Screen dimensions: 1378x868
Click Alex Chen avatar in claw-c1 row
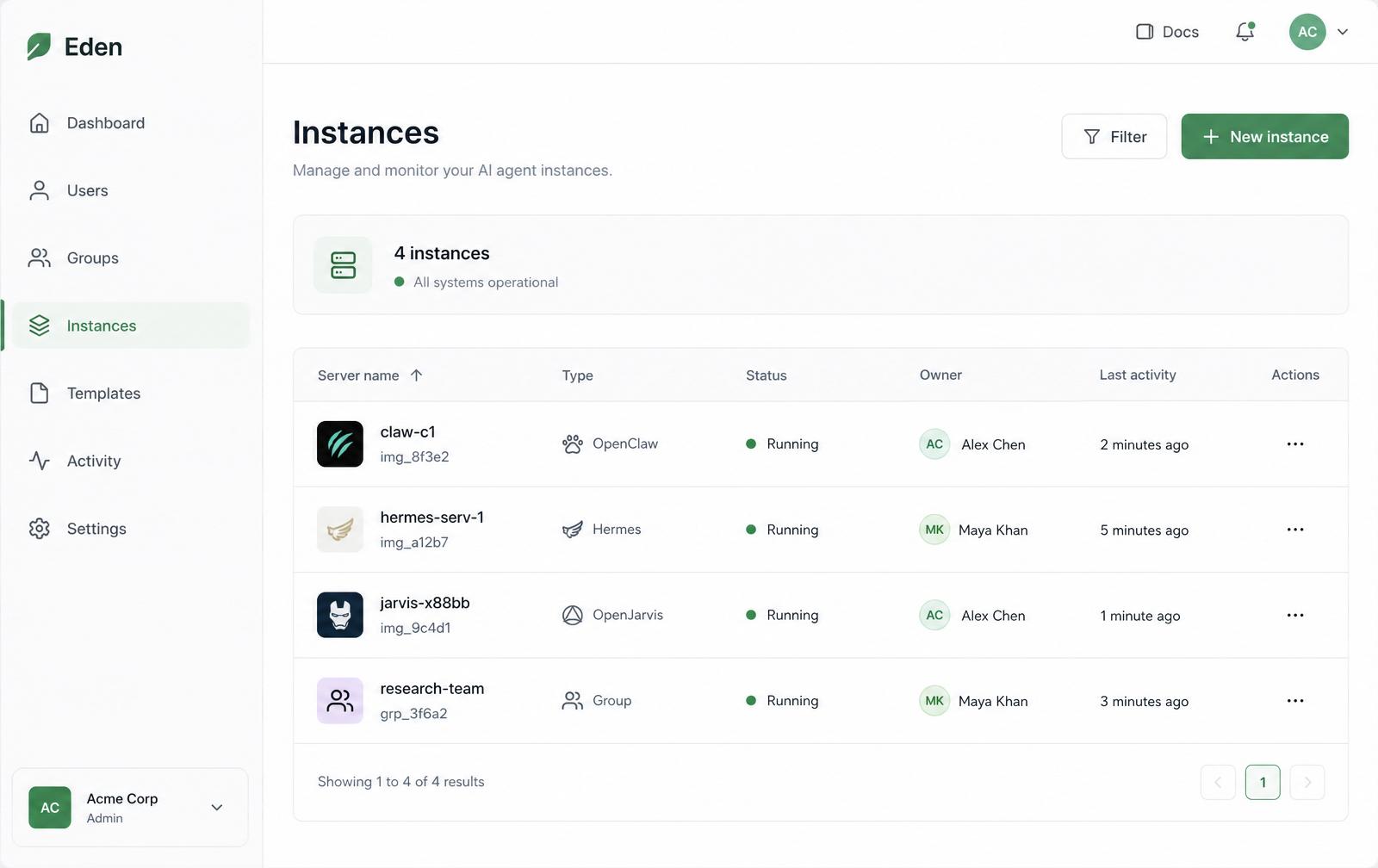click(x=934, y=444)
